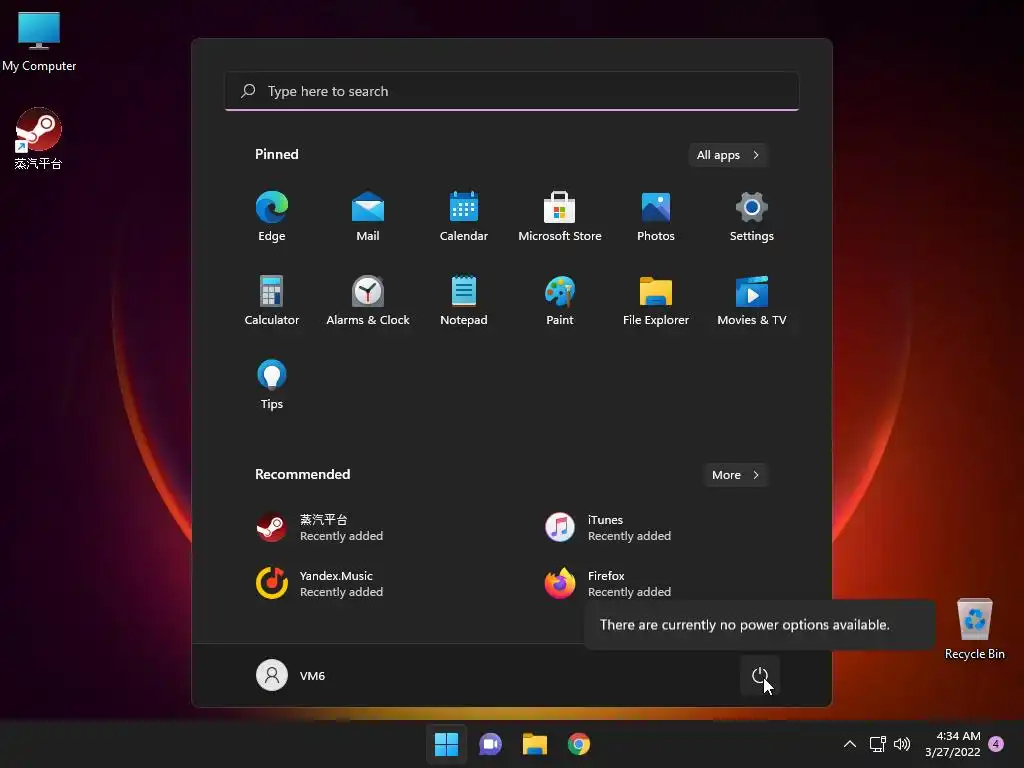Click the taskbar Start button
Image resolution: width=1024 pixels, height=768 pixels.
[447, 744]
